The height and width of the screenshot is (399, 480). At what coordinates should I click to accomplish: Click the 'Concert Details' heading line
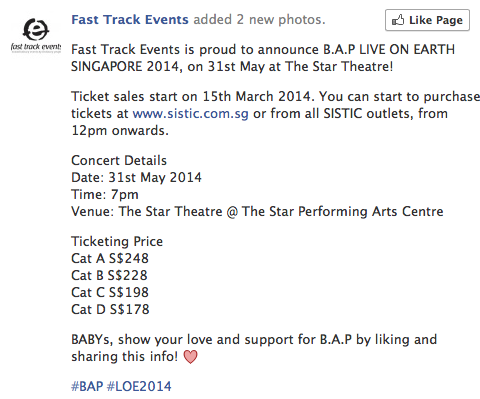(119, 161)
